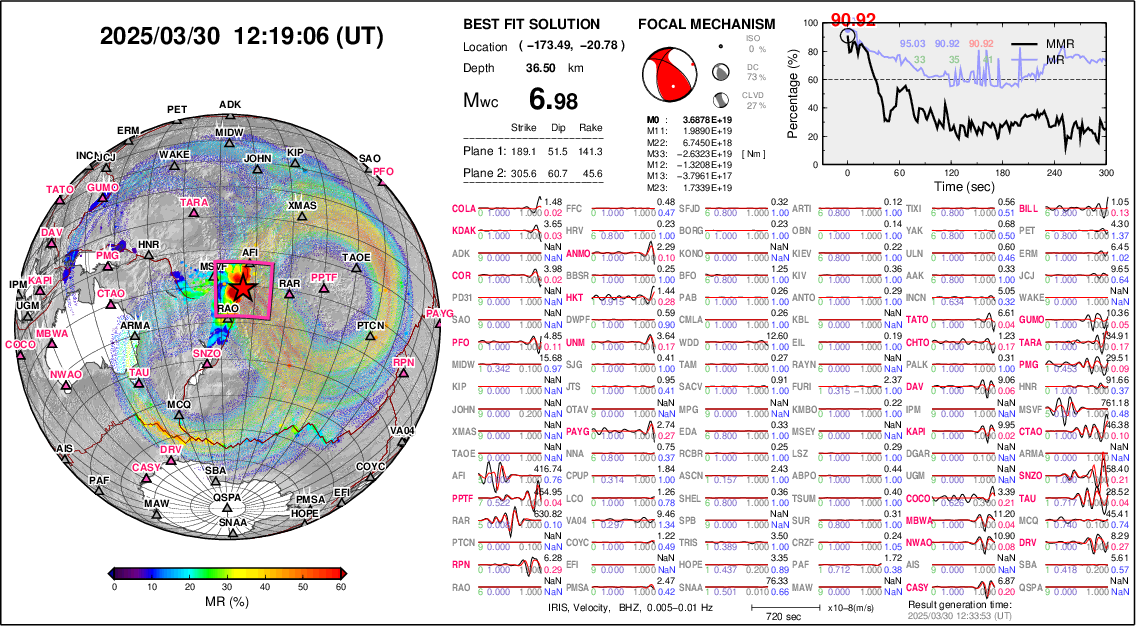Click Plane 1 rake value "141.3"
Viewport: 1136px width, 626px height.
point(590,151)
